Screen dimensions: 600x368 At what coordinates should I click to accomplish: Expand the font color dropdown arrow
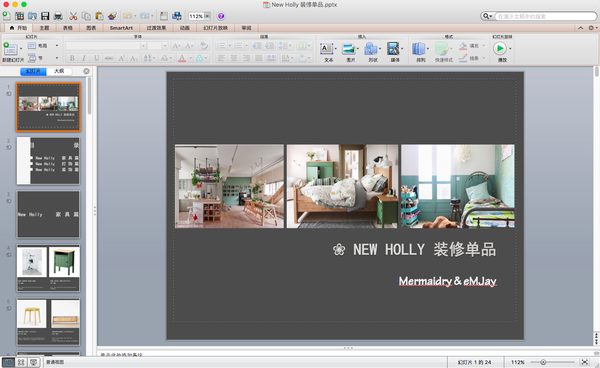click(x=190, y=58)
